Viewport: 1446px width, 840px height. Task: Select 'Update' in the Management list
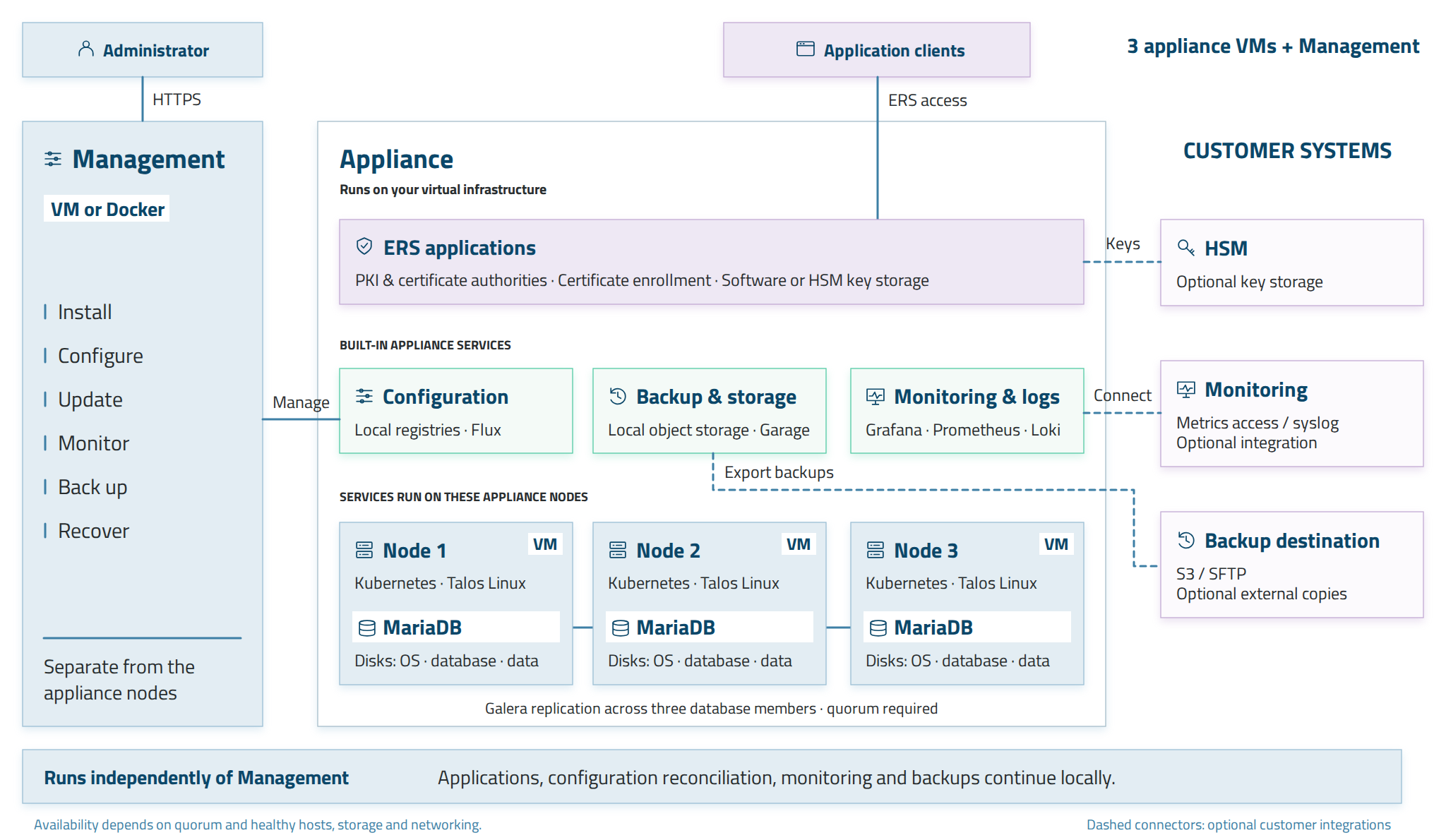pyautogui.click(x=90, y=400)
